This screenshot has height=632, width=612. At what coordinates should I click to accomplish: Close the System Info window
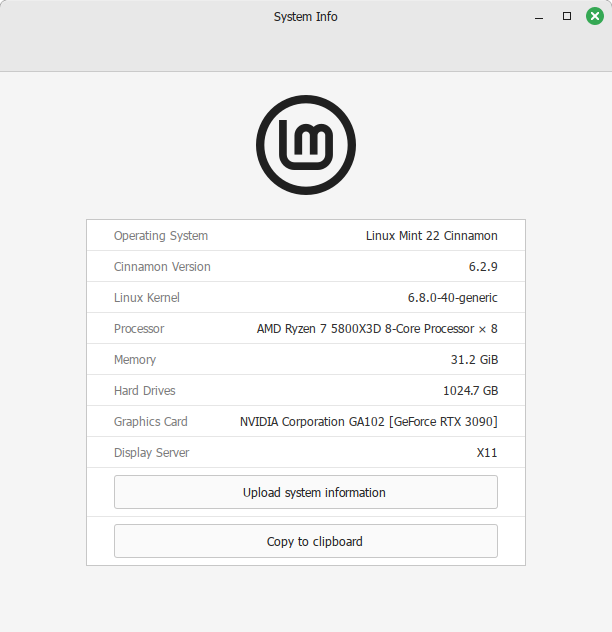pyautogui.click(x=595, y=16)
